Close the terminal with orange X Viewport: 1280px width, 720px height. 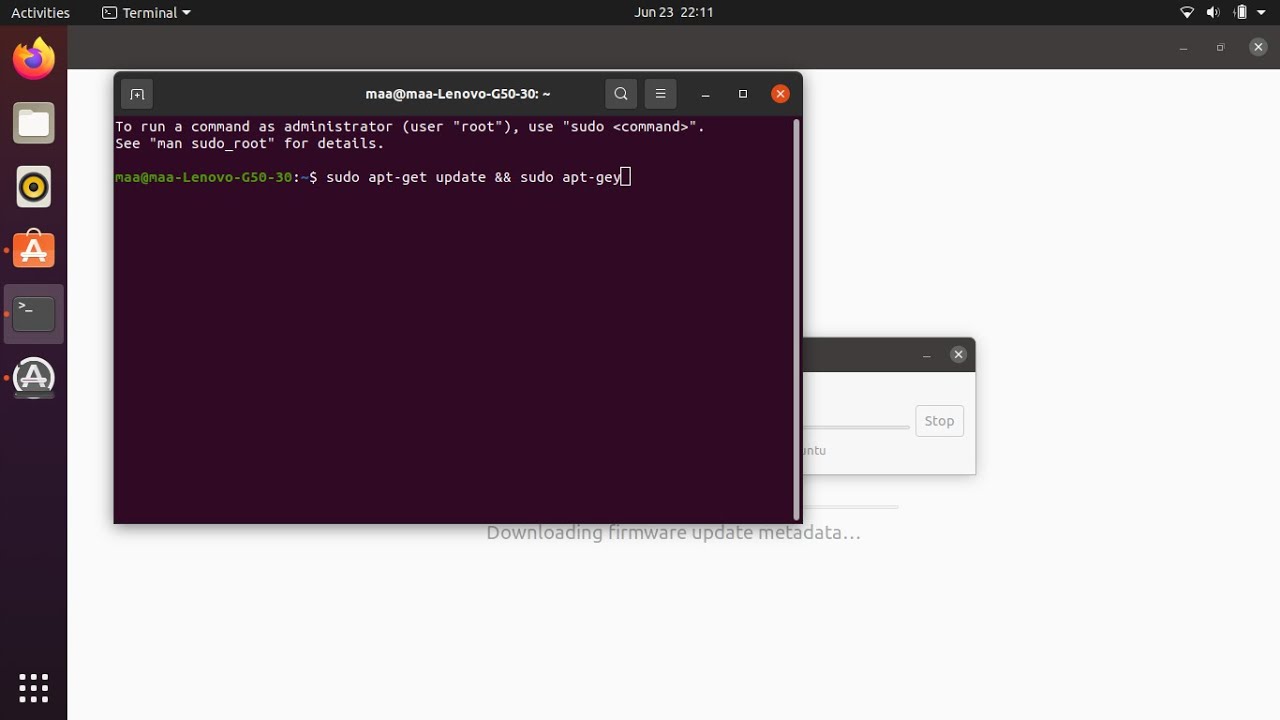coord(781,94)
